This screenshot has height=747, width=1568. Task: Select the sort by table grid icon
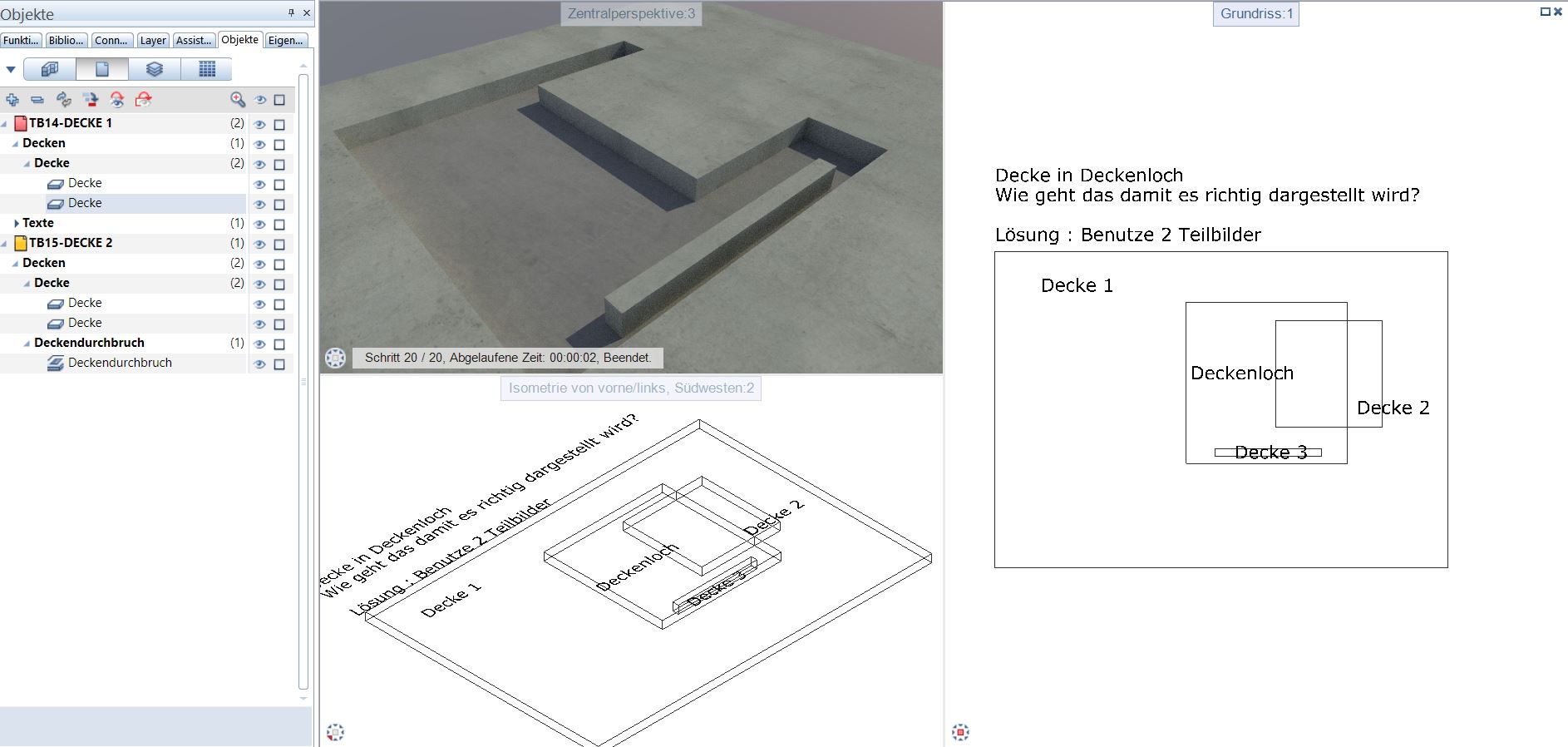point(207,69)
